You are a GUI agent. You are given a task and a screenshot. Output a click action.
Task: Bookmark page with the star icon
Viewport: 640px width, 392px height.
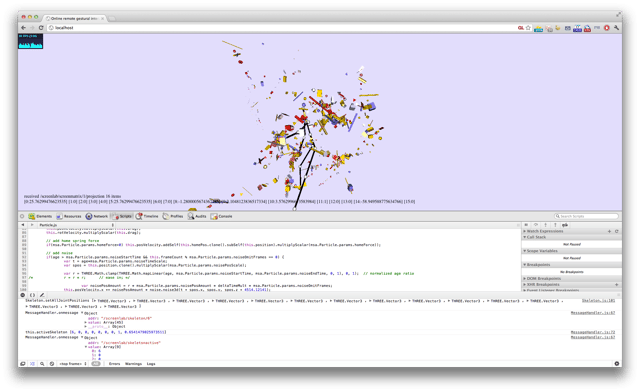click(528, 28)
